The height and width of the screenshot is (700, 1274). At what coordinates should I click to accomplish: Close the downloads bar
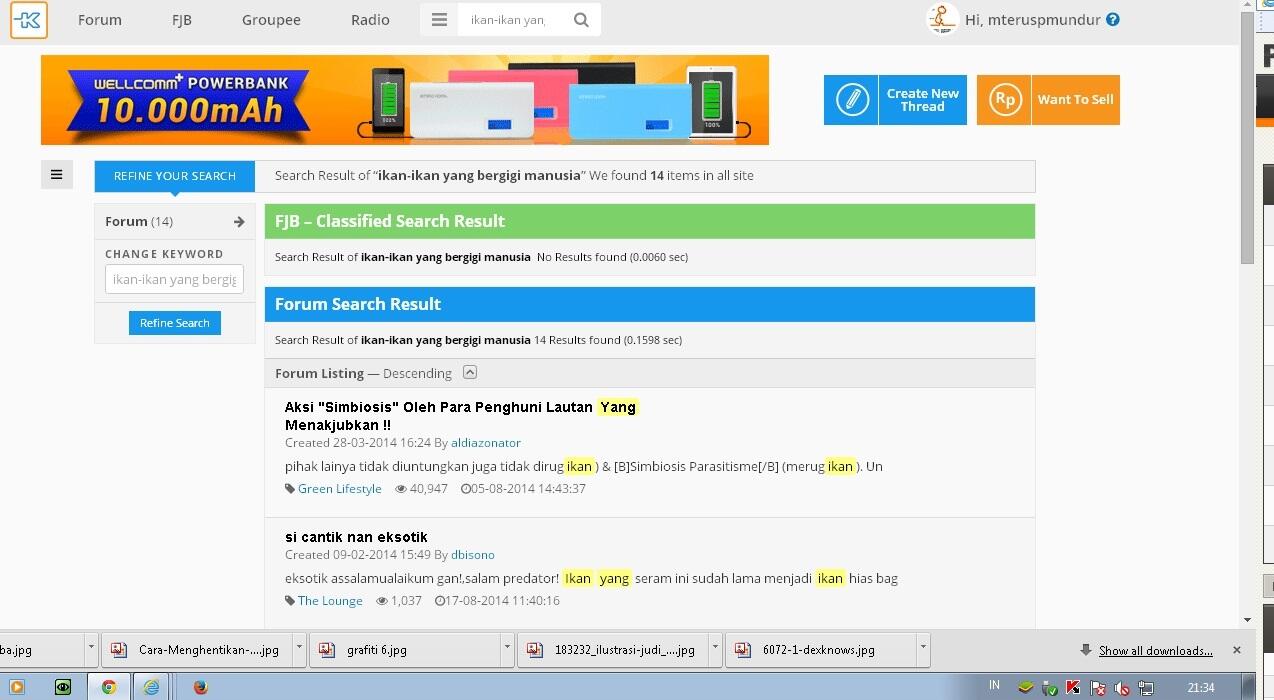tap(1237, 650)
